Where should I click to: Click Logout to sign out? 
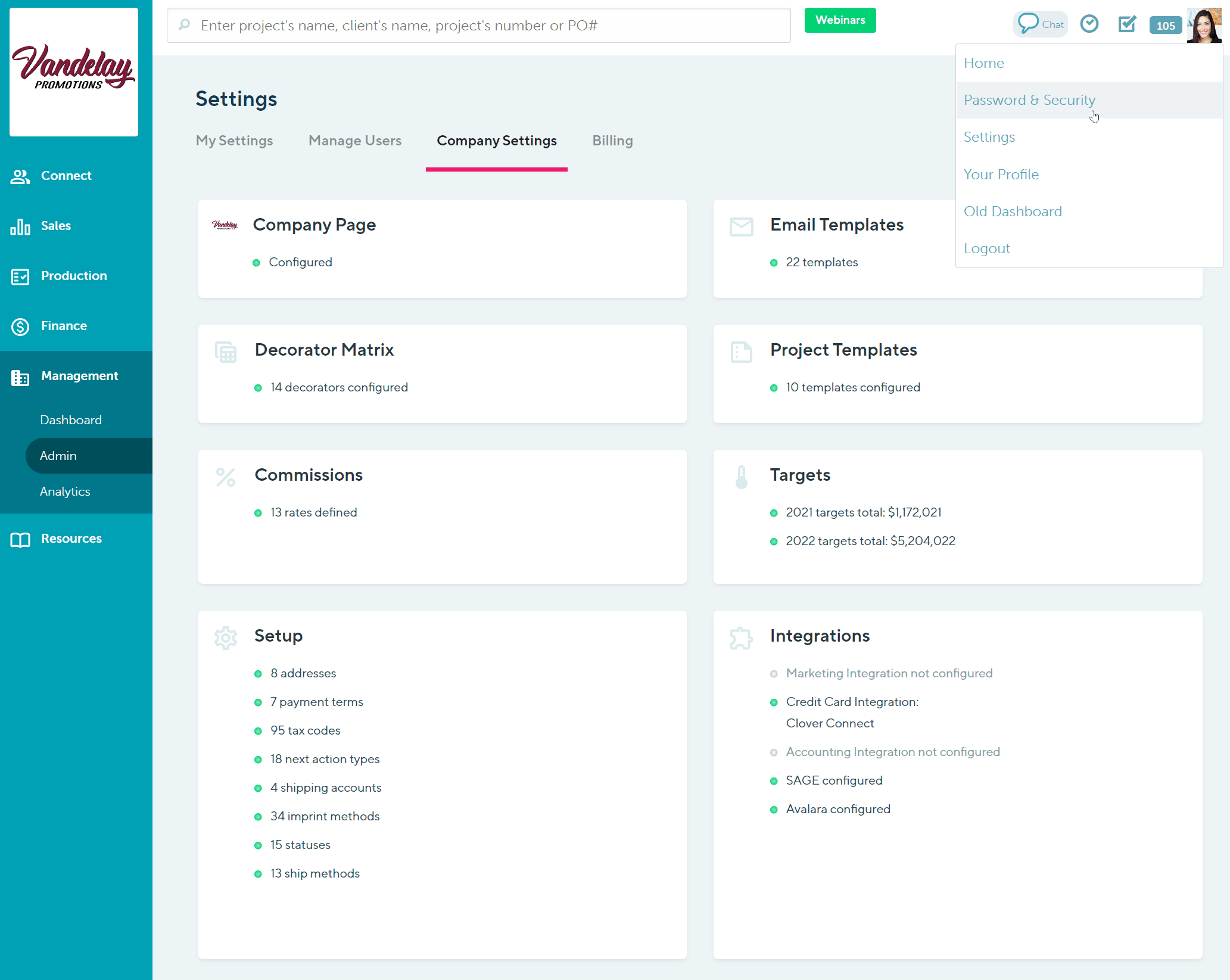click(x=986, y=248)
